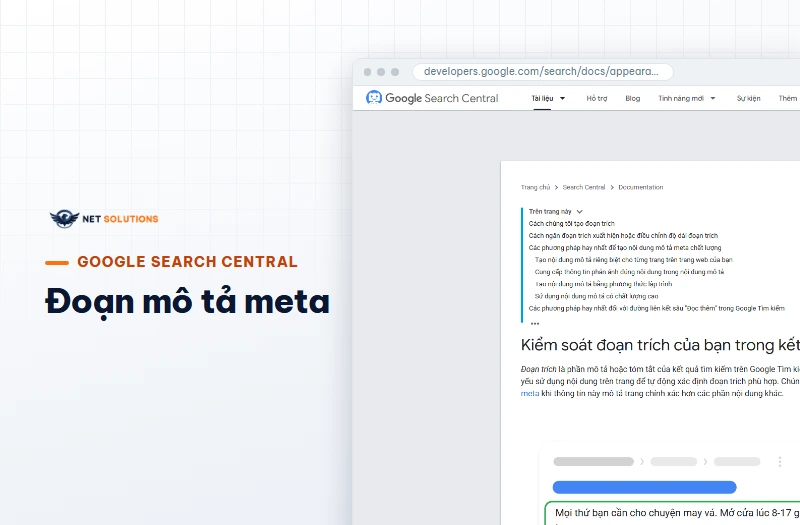Screen dimensions: 800x525
Task: Go to Tạo nội dung mô tả bằng lập trình link
Action: tap(603, 284)
